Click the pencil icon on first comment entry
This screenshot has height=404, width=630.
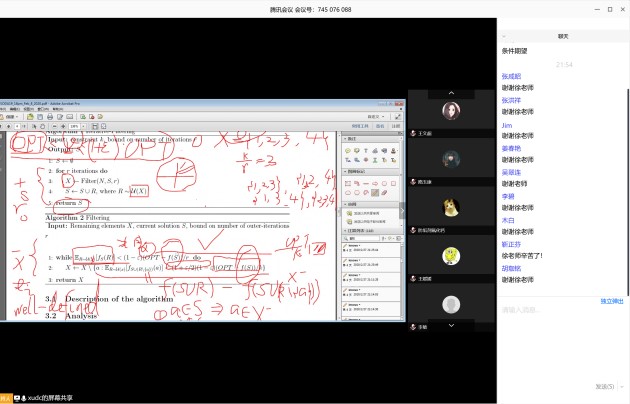pyautogui.click(x=346, y=245)
